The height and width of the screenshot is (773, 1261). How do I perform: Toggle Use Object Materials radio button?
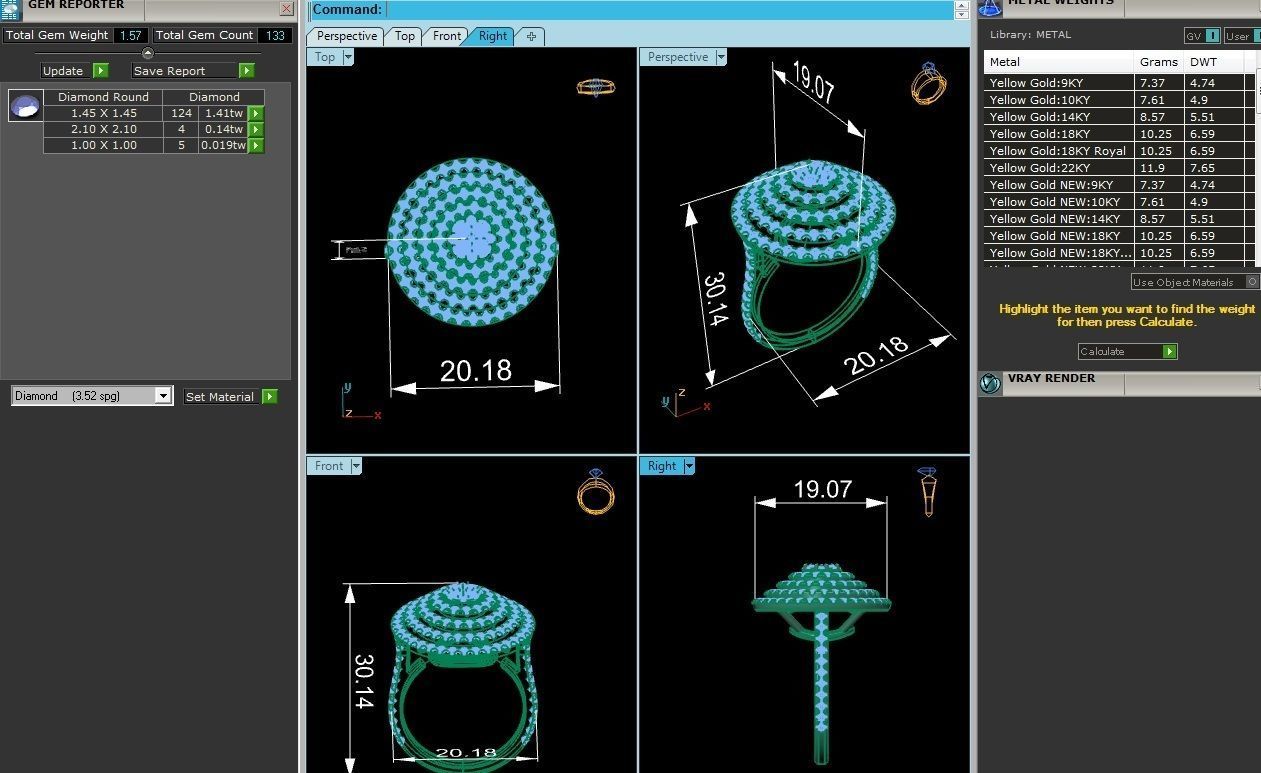tap(1252, 282)
